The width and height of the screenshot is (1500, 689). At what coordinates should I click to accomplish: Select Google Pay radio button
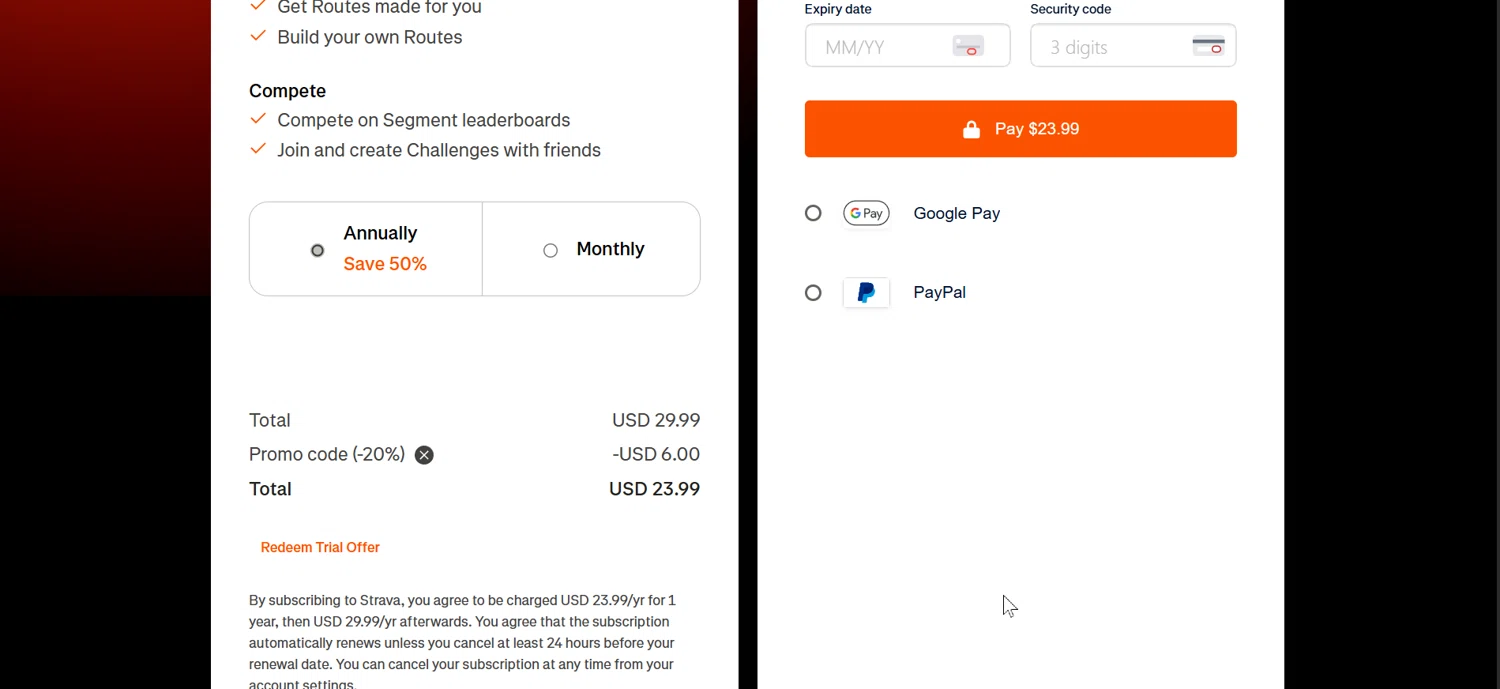813,213
